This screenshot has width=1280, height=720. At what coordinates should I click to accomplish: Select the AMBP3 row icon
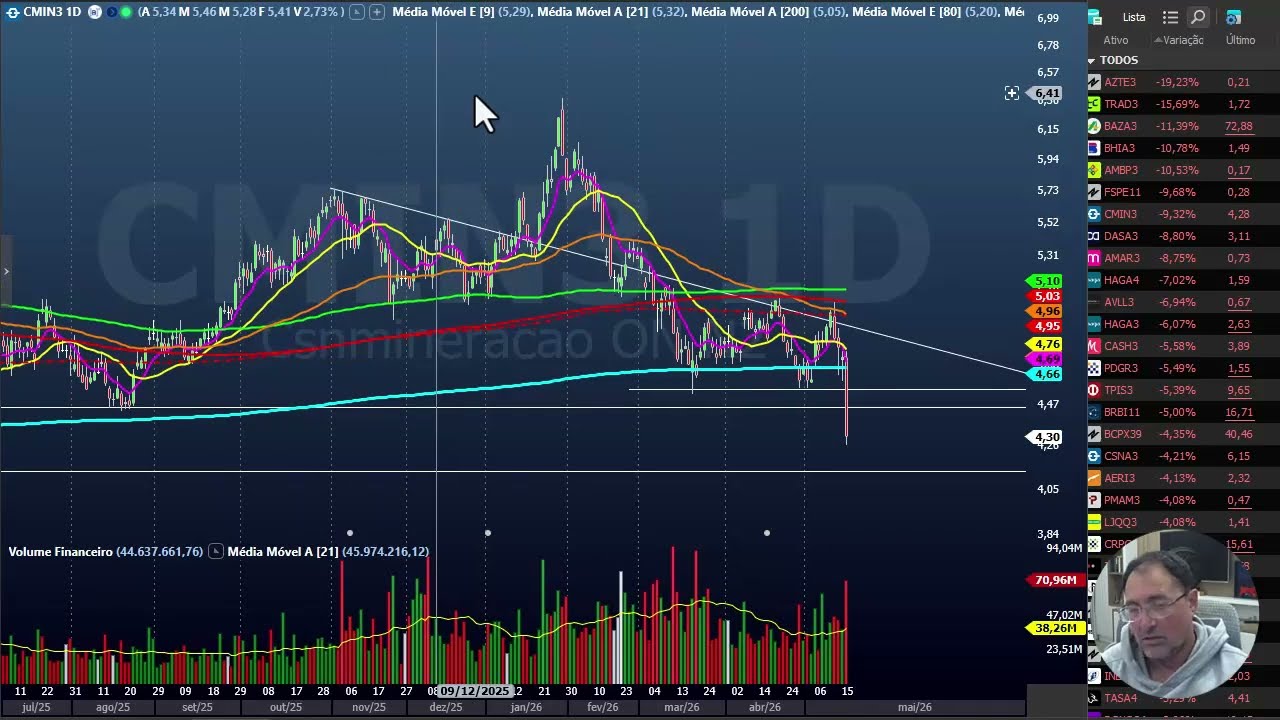point(1094,170)
